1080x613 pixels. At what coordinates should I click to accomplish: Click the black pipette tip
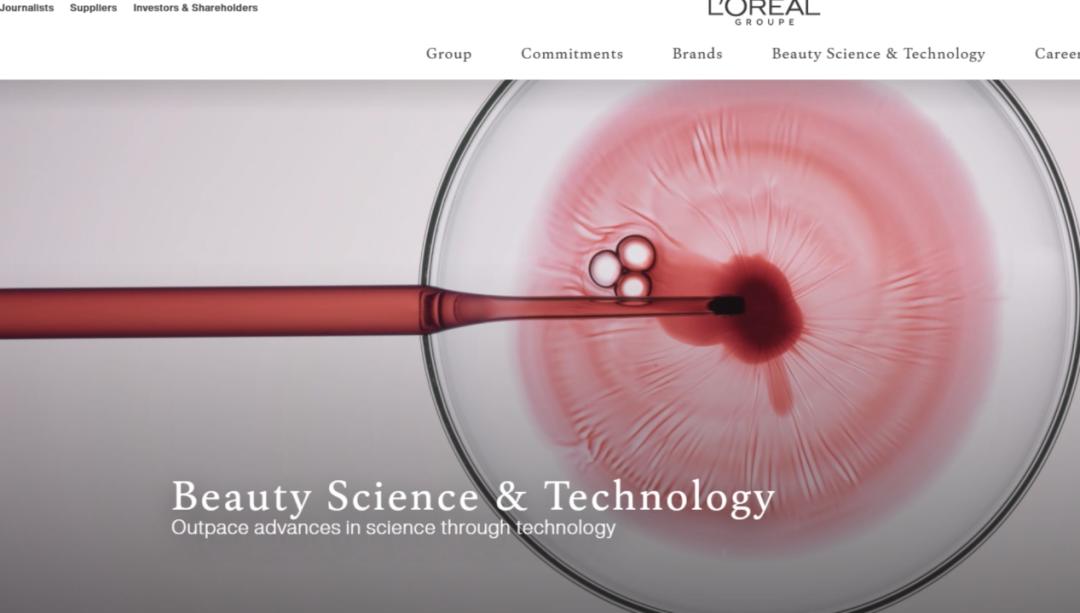(x=726, y=305)
